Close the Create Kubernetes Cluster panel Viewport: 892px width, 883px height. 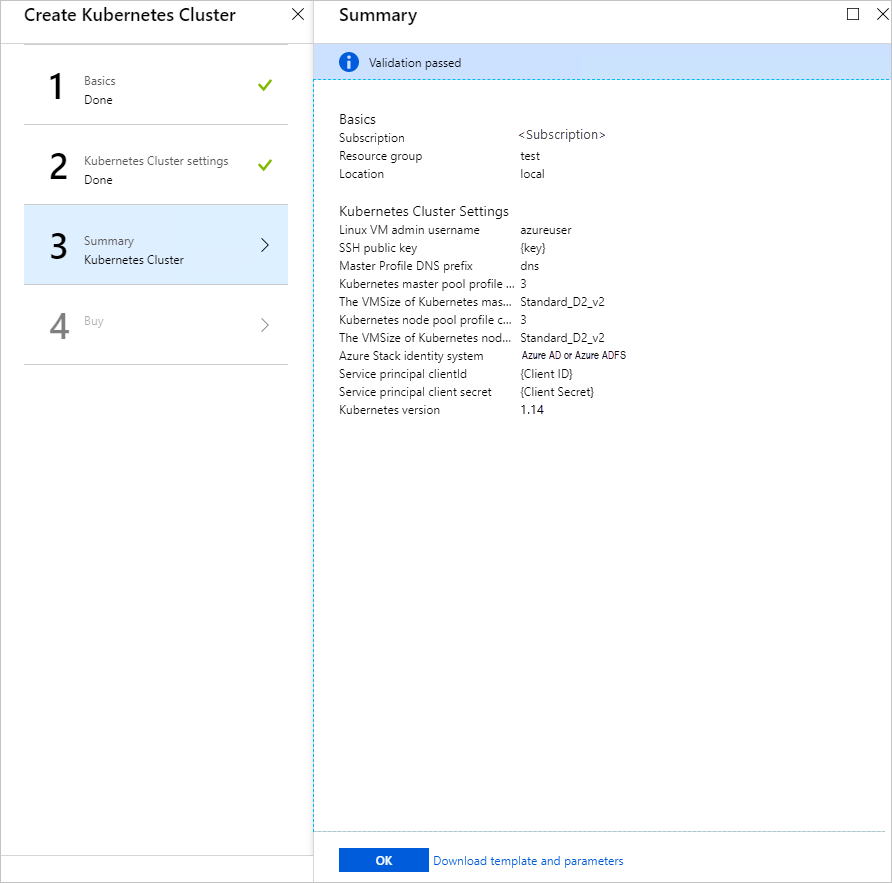click(297, 14)
